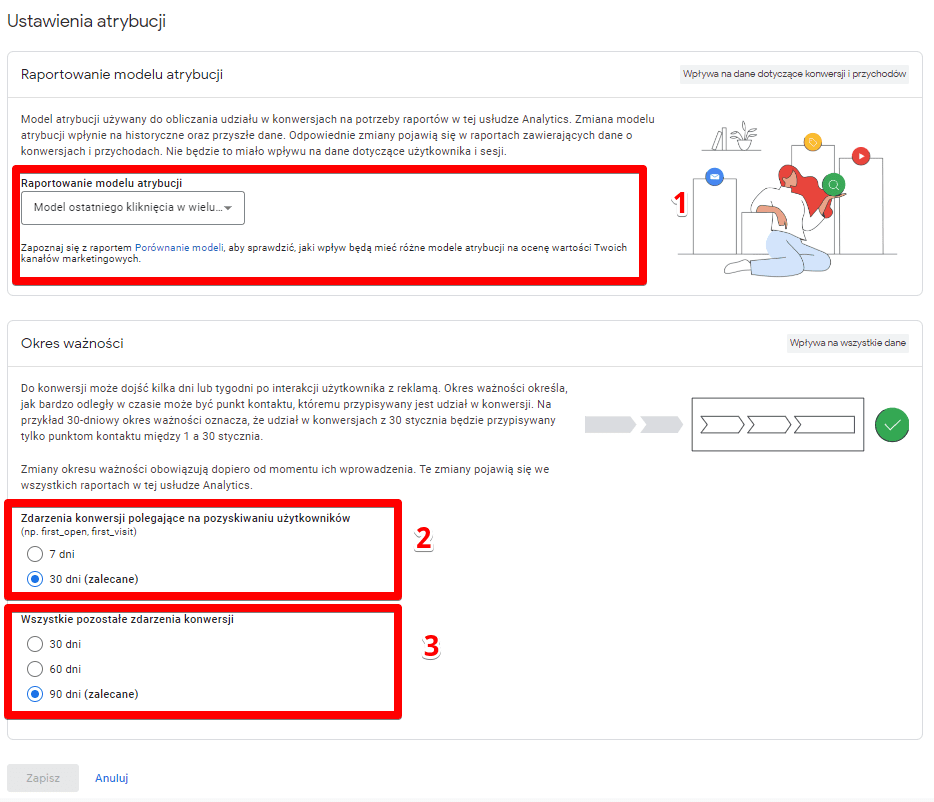The height and width of the screenshot is (802, 934).
Task: Click the Anuluj link
Action: pyautogui.click(x=111, y=778)
